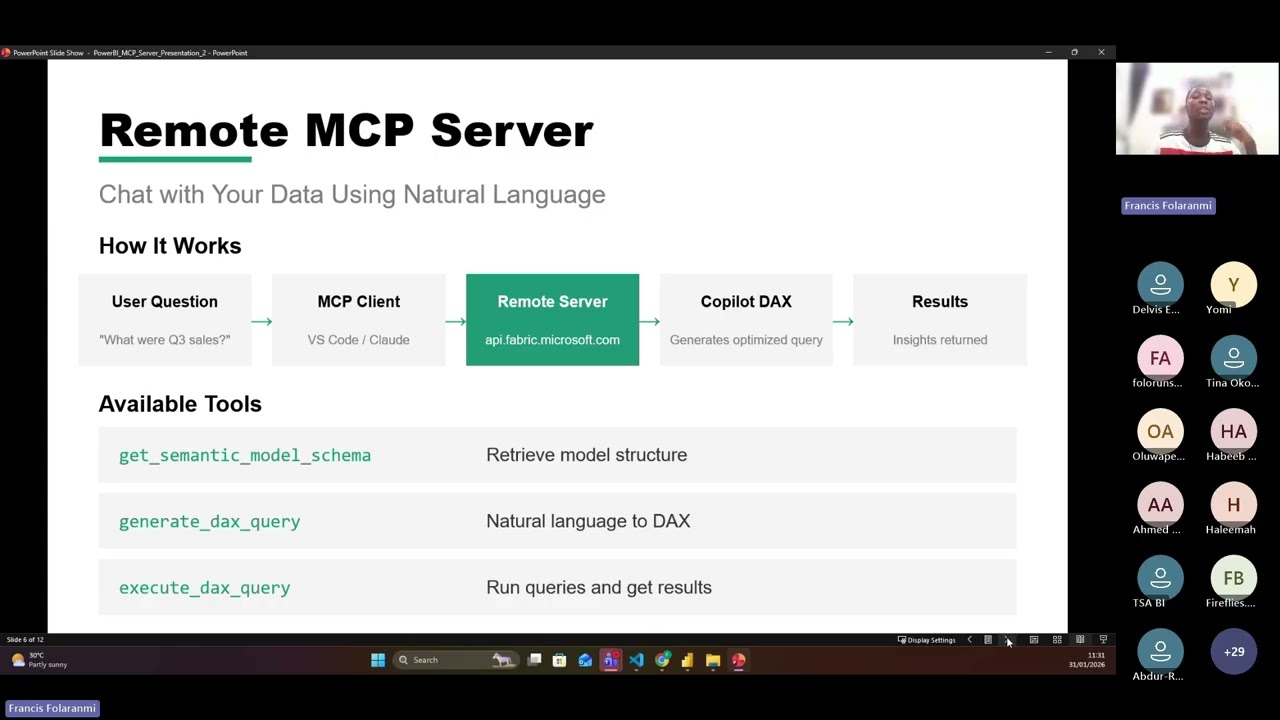Select the TSA BI participant avatar

coord(1160,578)
